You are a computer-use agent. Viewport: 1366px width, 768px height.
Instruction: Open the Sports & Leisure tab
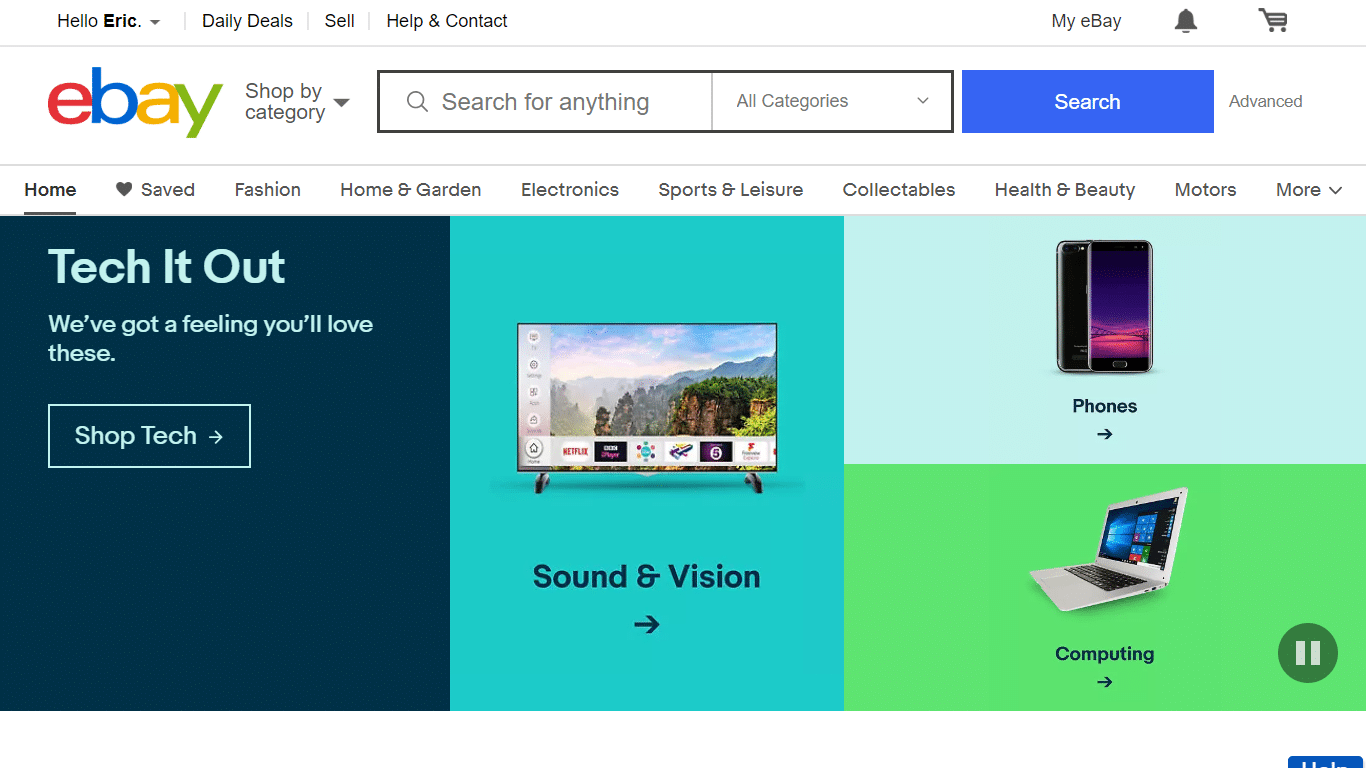[730, 190]
